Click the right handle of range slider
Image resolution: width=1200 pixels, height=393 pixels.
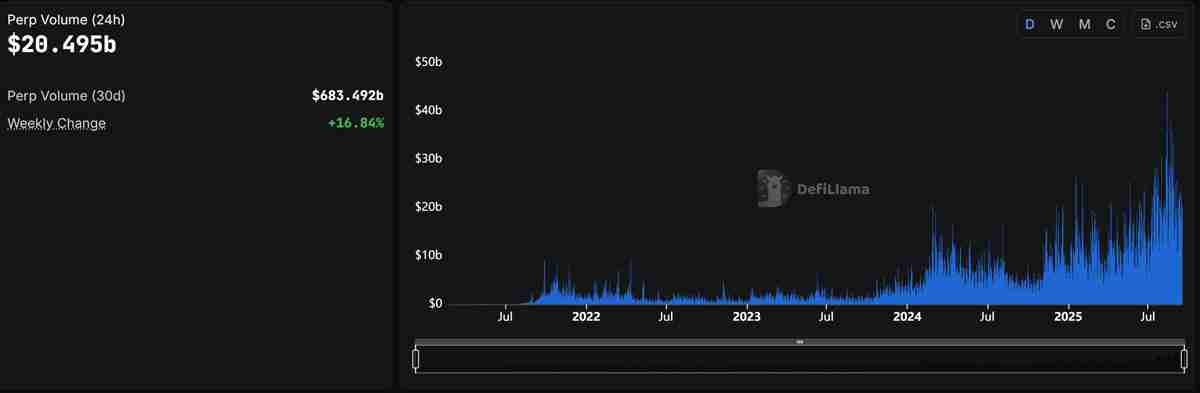point(1184,358)
